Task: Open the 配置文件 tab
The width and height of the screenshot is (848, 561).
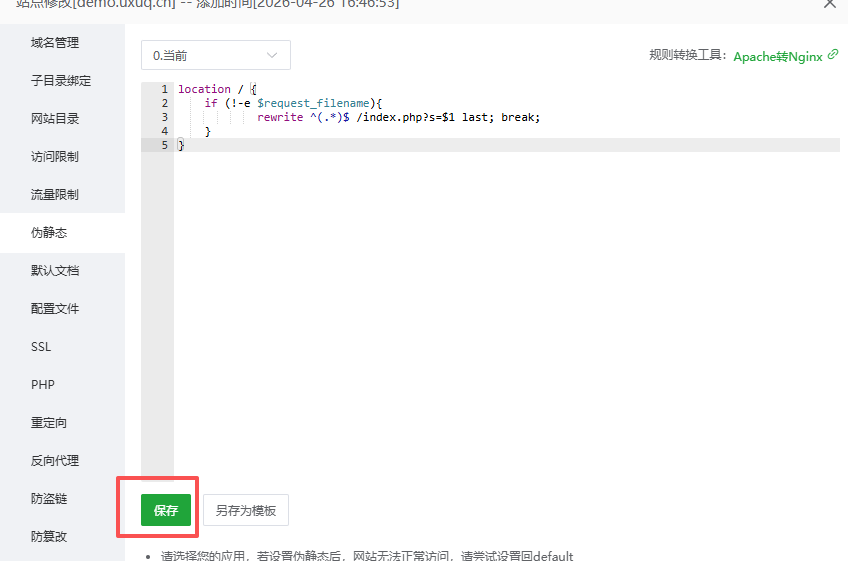Action: point(55,309)
